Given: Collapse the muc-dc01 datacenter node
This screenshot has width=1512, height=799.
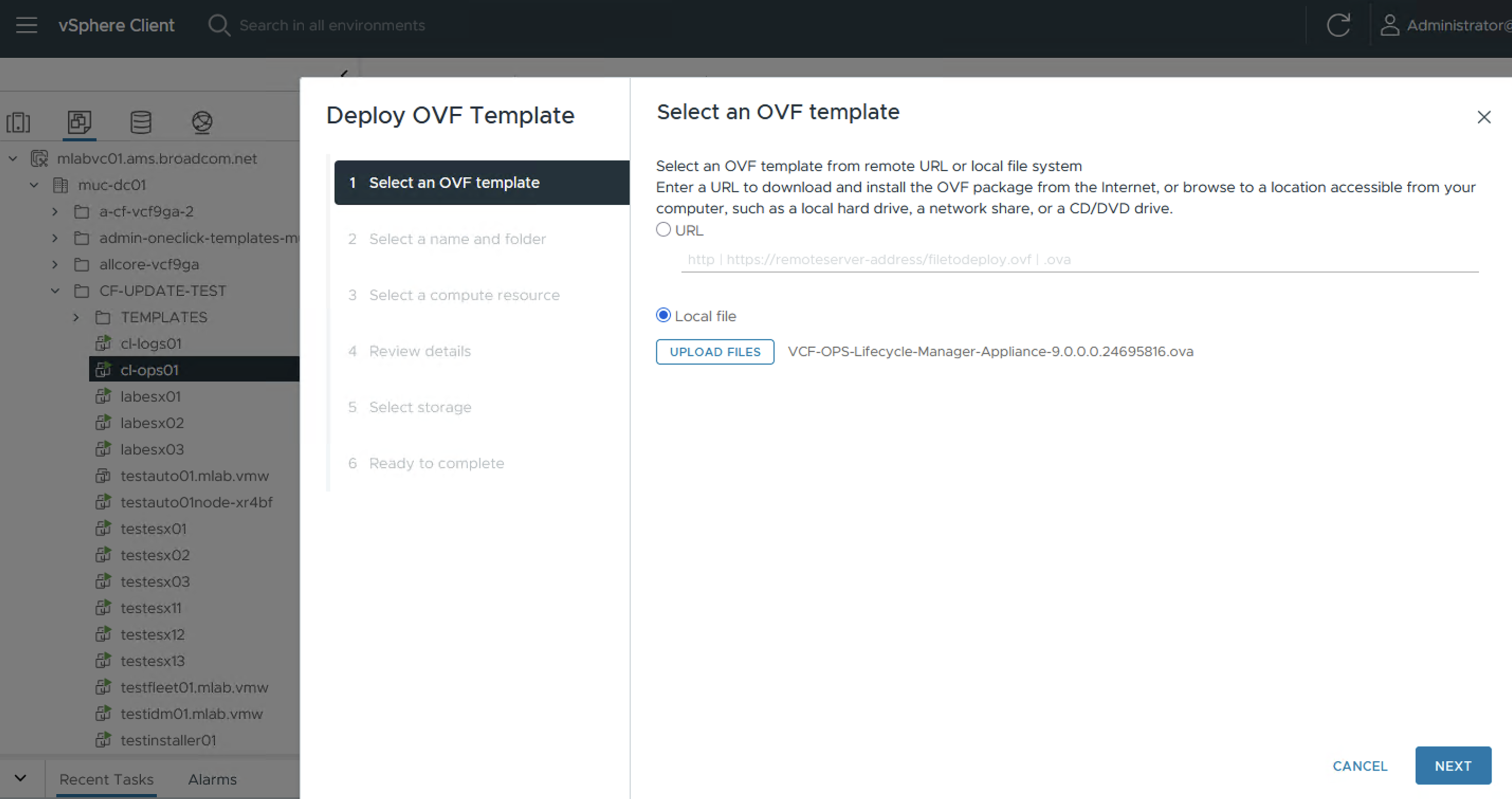Looking at the screenshot, I should pos(34,185).
